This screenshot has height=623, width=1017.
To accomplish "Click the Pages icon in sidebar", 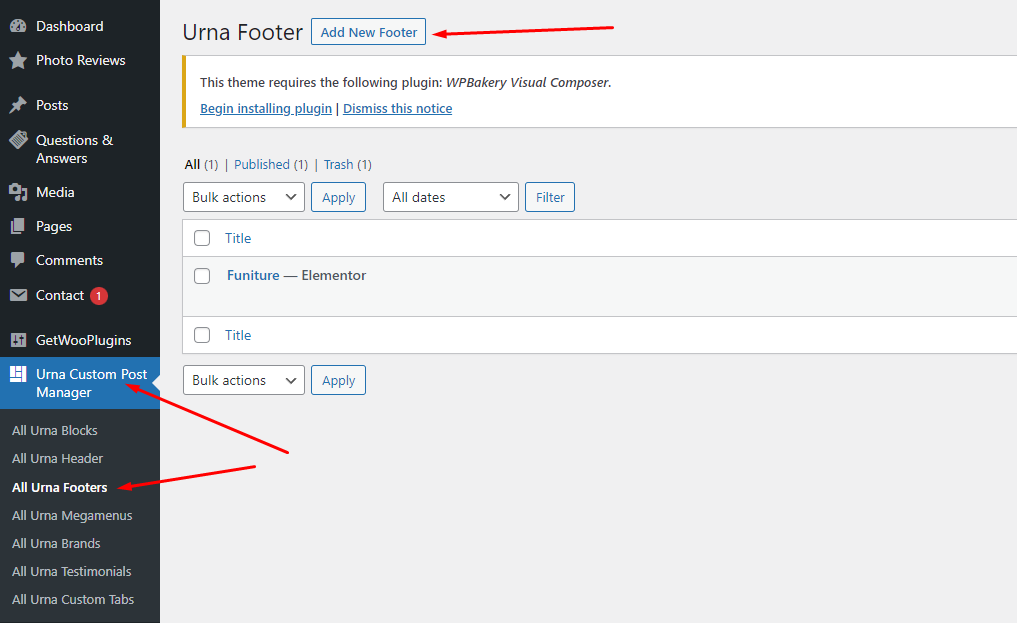I will pyautogui.click(x=18, y=226).
